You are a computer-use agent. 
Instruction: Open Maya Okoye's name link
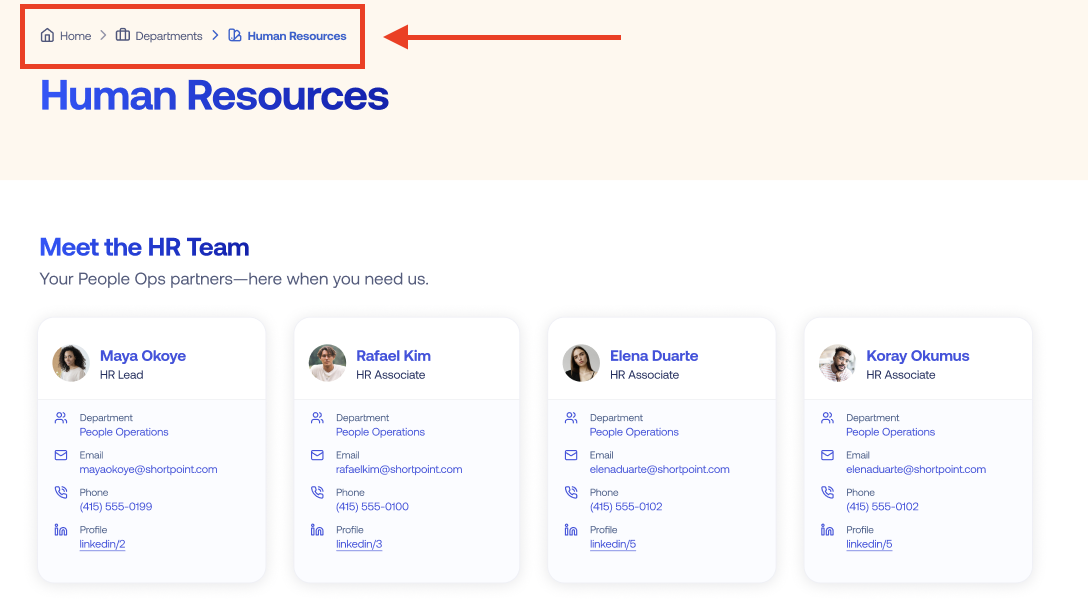[143, 356]
